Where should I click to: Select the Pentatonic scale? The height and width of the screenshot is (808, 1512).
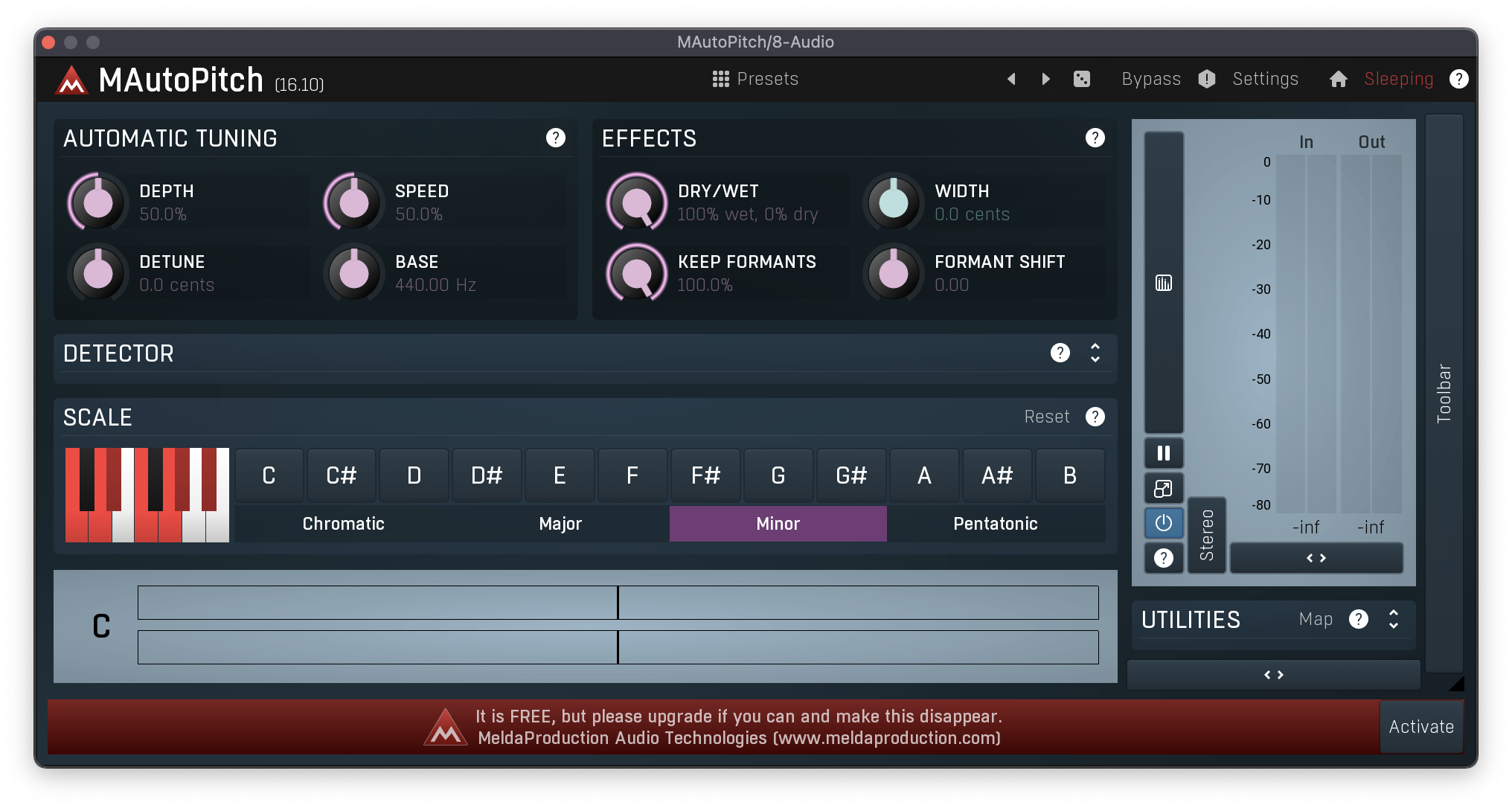pos(996,524)
